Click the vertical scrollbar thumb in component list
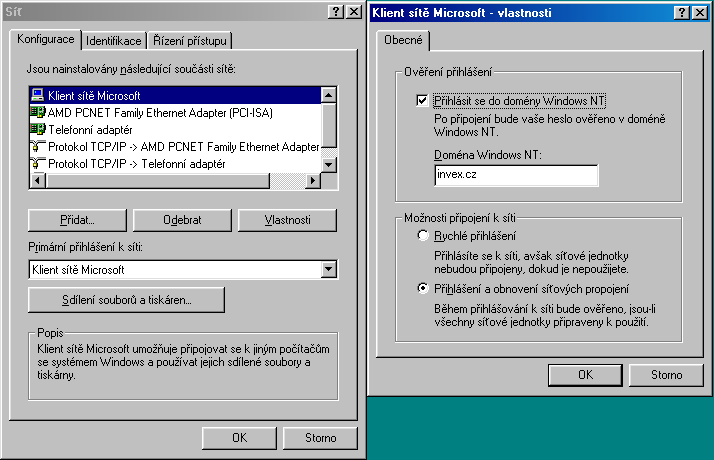The height and width of the screenshot is (460, 714). click(328, 125)
